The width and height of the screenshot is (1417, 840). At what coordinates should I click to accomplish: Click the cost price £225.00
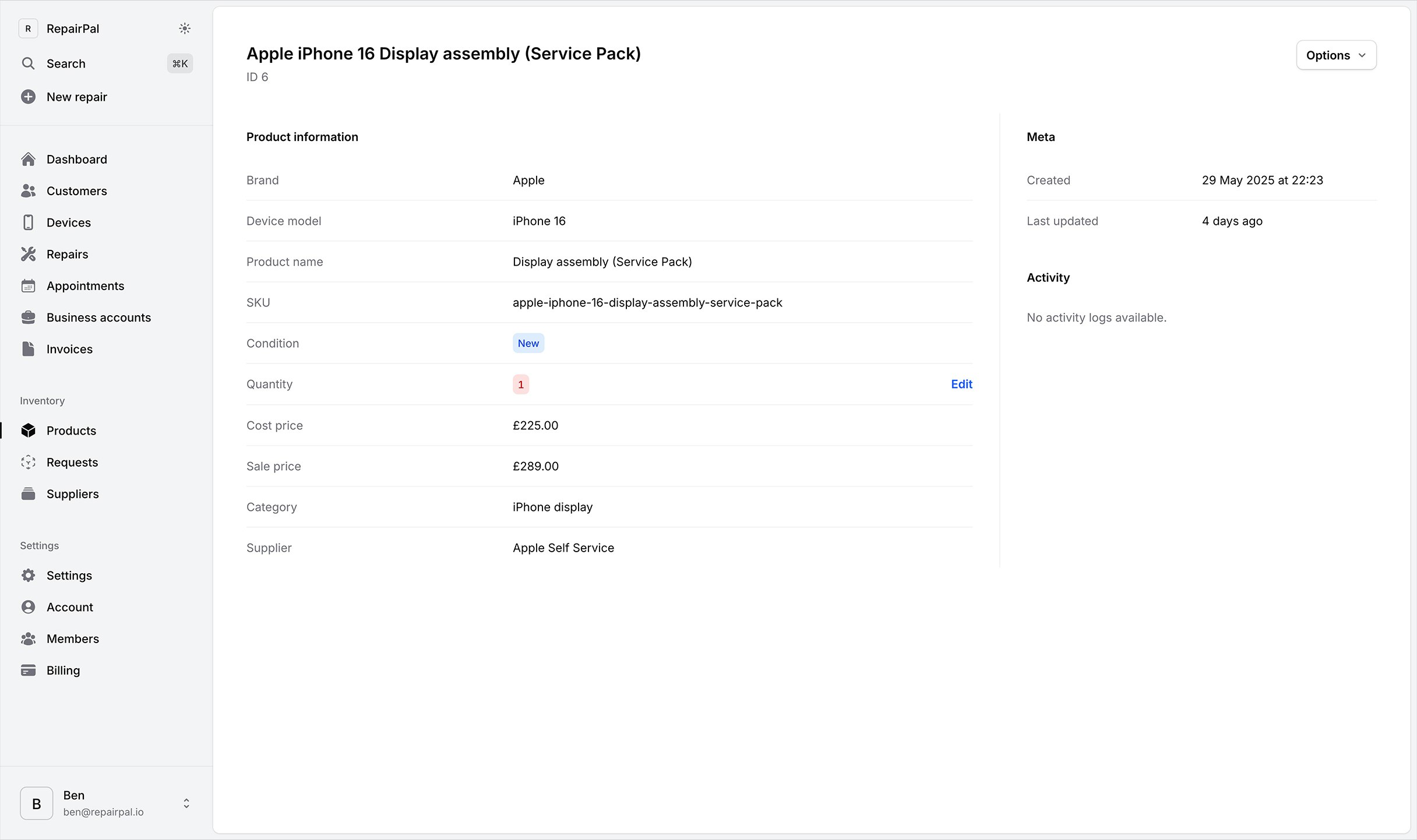click(x=535, y=425)
